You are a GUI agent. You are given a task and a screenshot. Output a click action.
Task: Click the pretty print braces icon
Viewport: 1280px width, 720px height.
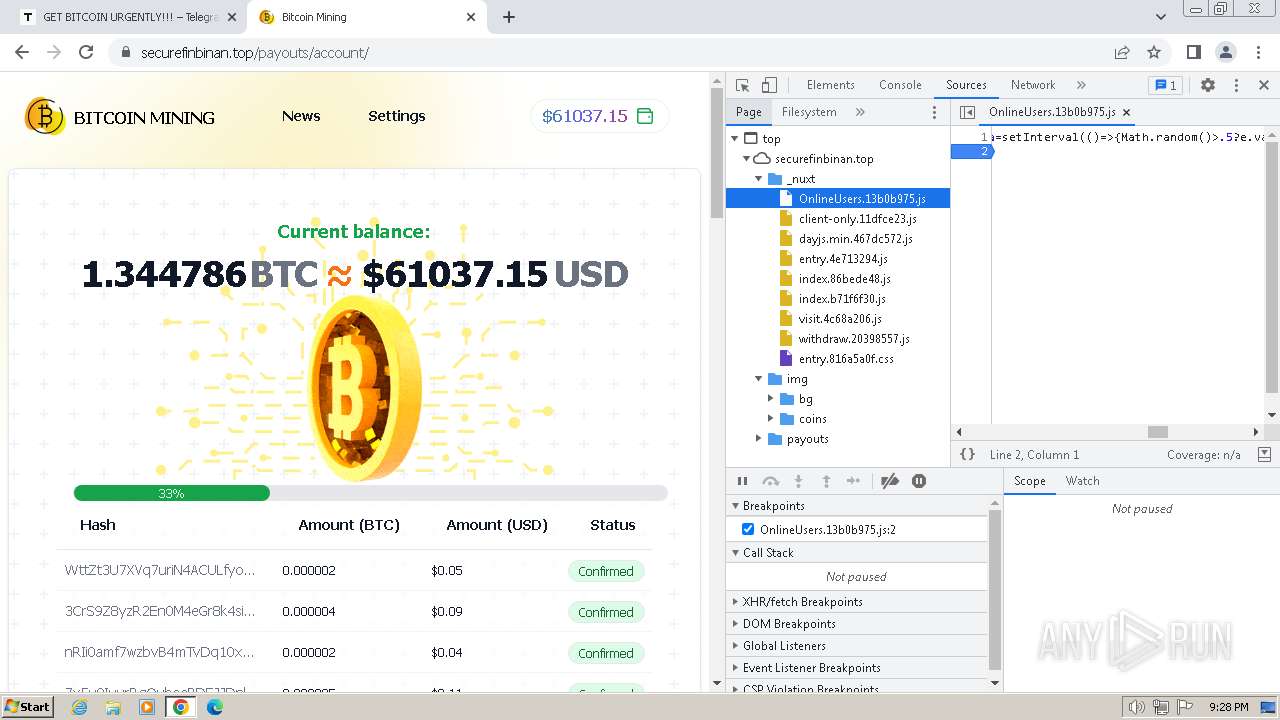(967, 454)
